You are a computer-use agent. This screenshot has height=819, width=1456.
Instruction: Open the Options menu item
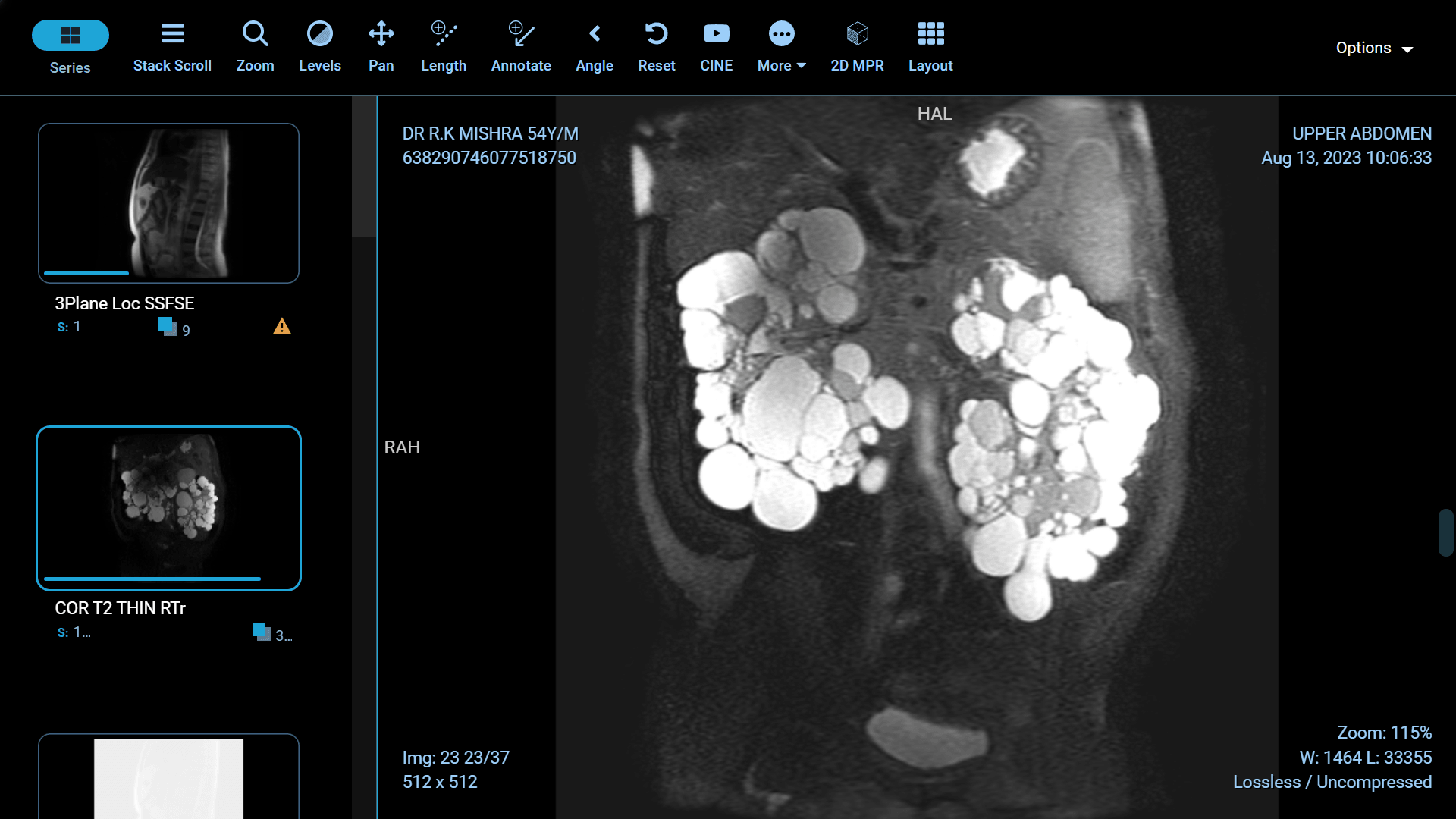pyautogui.click(x=1374, y=47)
